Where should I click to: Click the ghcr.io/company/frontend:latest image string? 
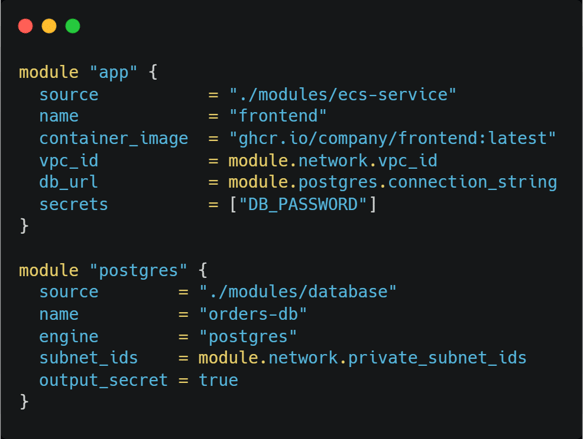tap(392, 138)
